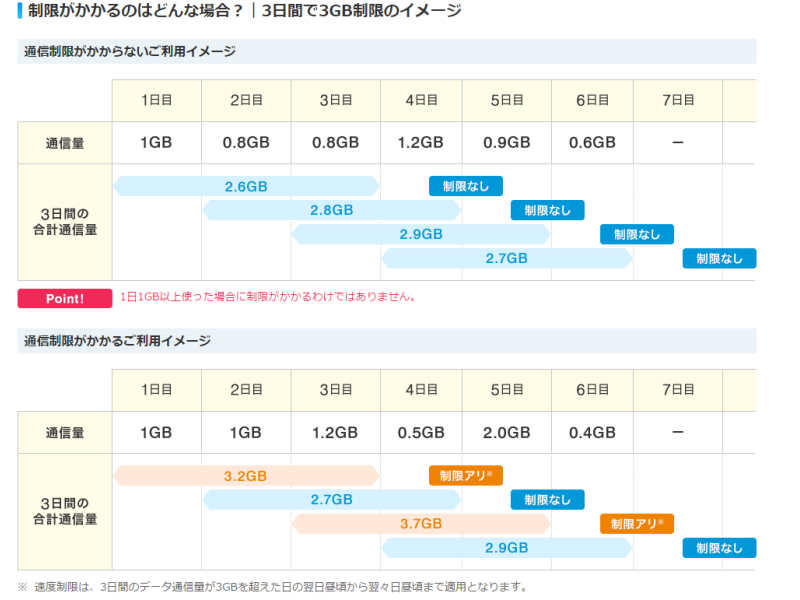This screenshot has width=800, height=600.
Task: Click the pink Point! badge
Action: [x=64, y=298]
